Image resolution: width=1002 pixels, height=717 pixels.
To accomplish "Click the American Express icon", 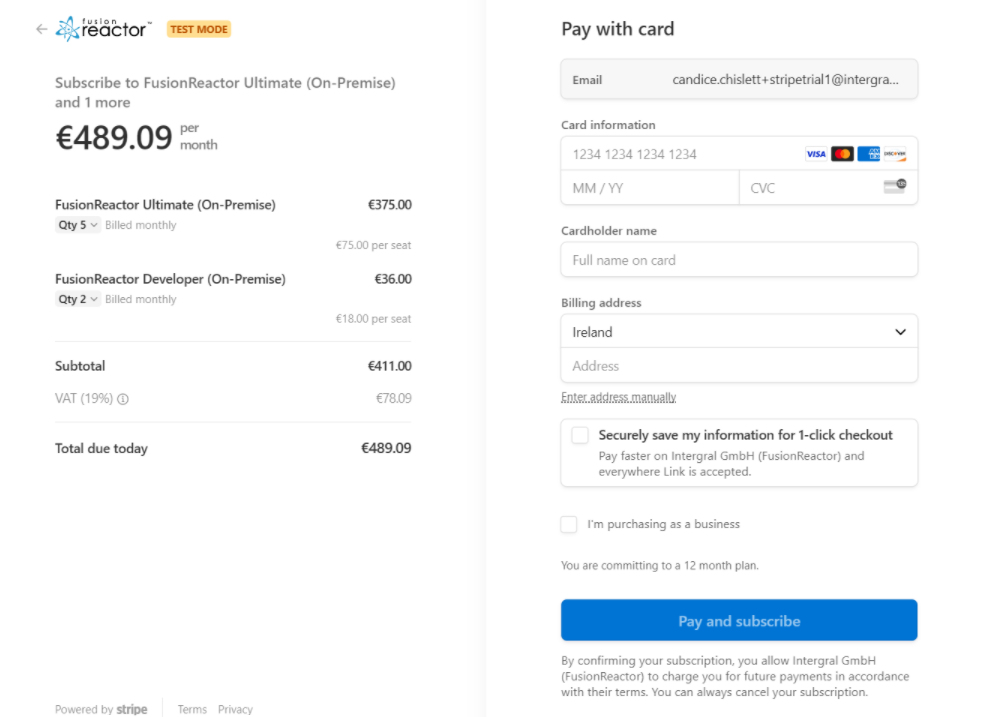I will click(x=868, y=154).
